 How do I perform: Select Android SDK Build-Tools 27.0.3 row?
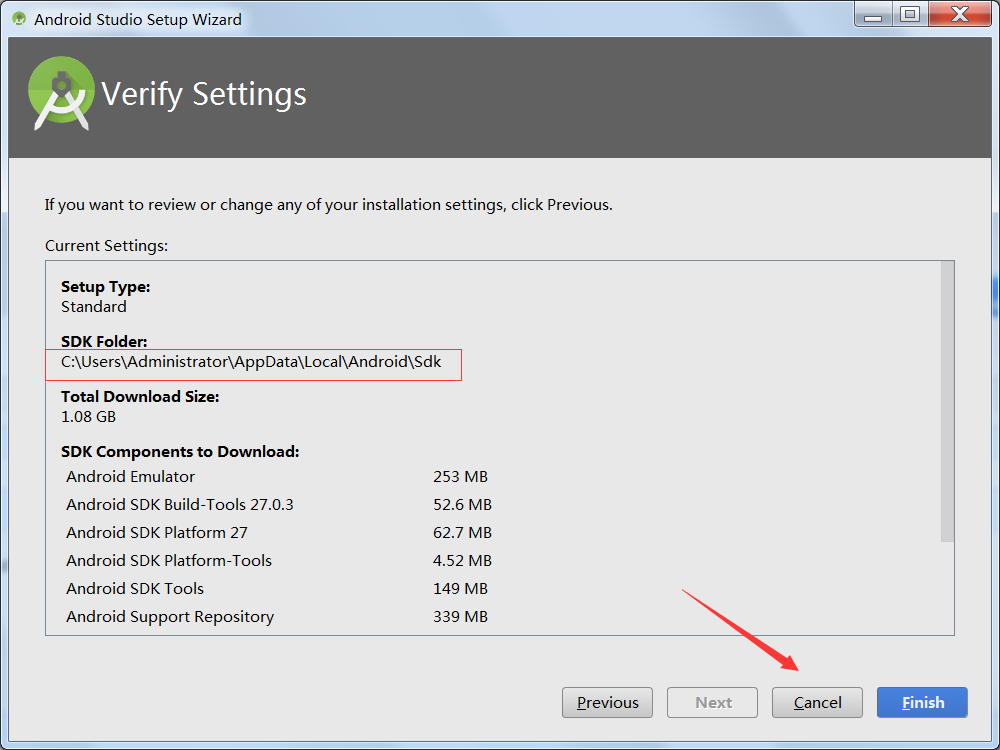click(277, 504)
